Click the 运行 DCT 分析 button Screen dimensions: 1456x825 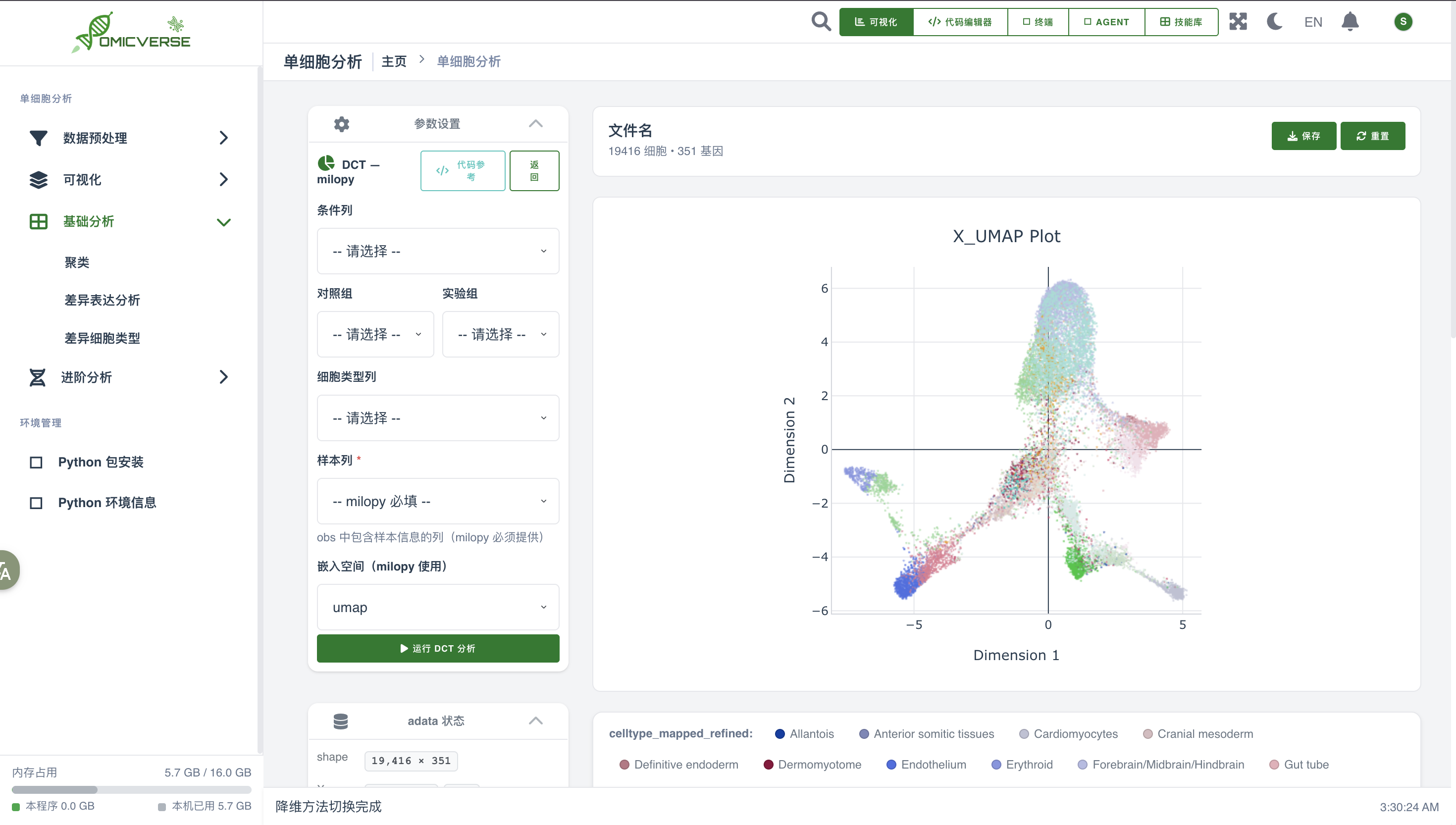pyautogui.click(x=437, y=648)
